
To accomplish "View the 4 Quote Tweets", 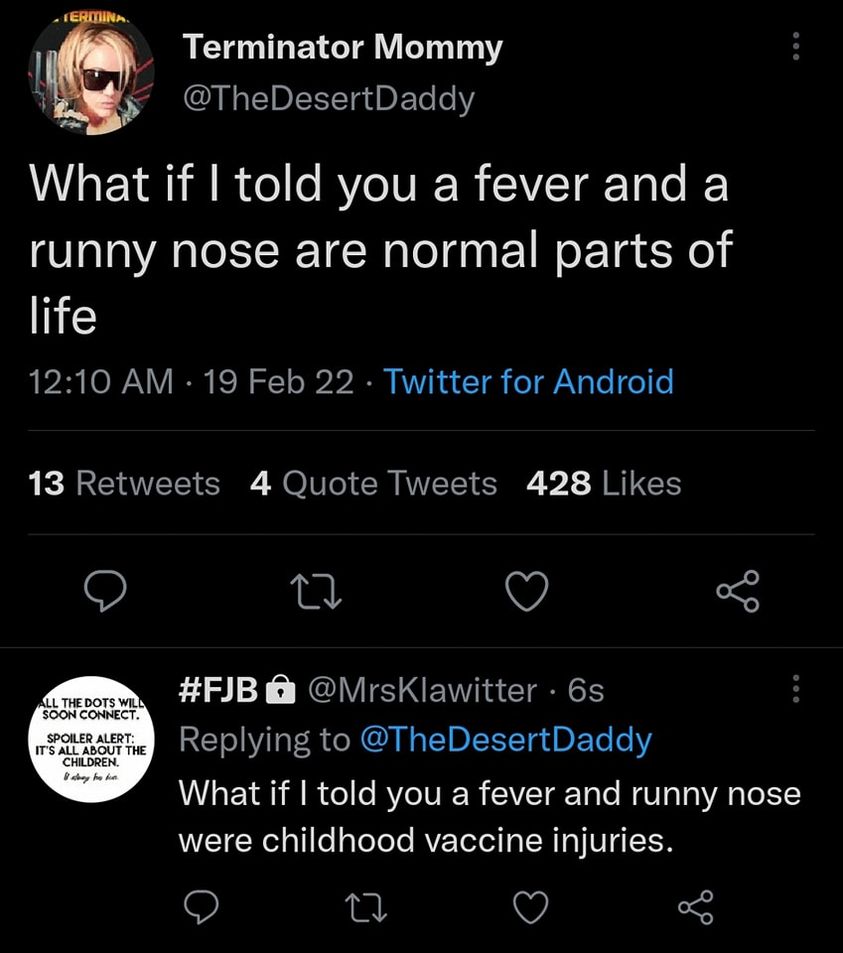I will (x=373, y=484).
